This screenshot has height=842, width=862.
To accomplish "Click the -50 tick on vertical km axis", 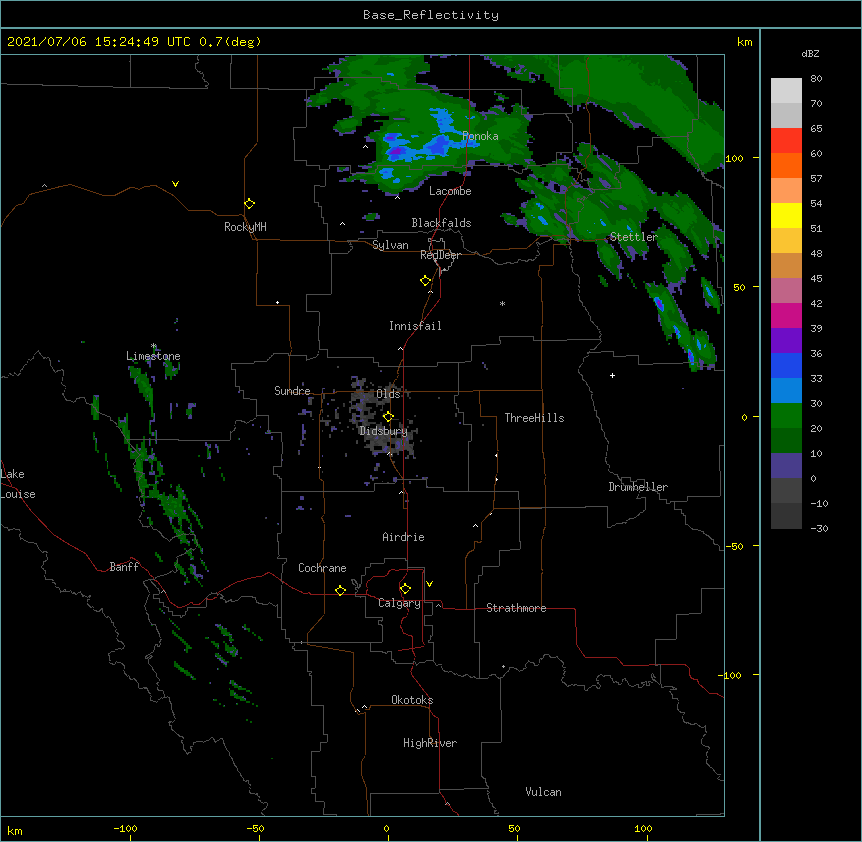I will [x=734, y=546].
